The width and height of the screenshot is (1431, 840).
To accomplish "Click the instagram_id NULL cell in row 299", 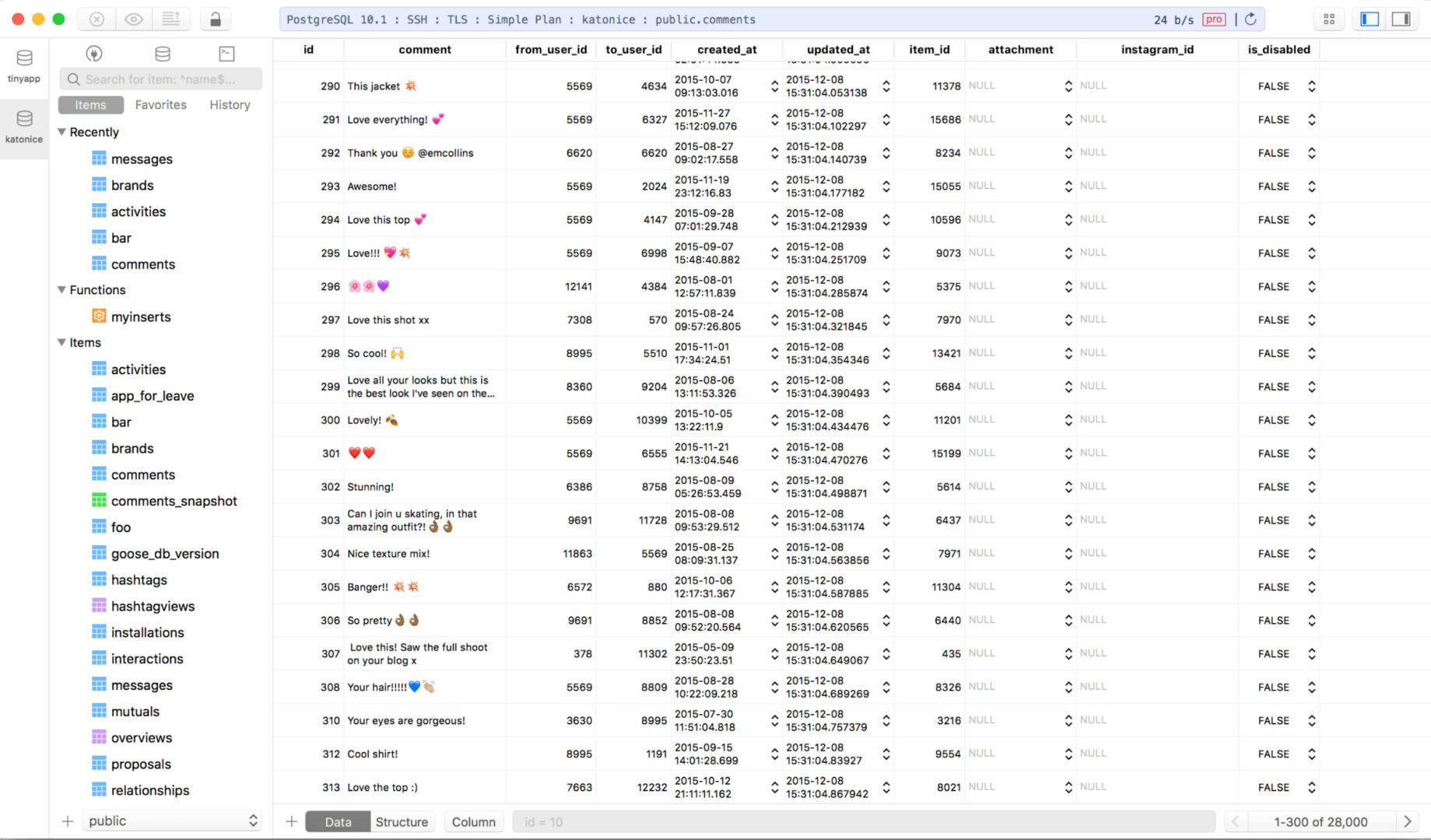I will click(1157, 387).
